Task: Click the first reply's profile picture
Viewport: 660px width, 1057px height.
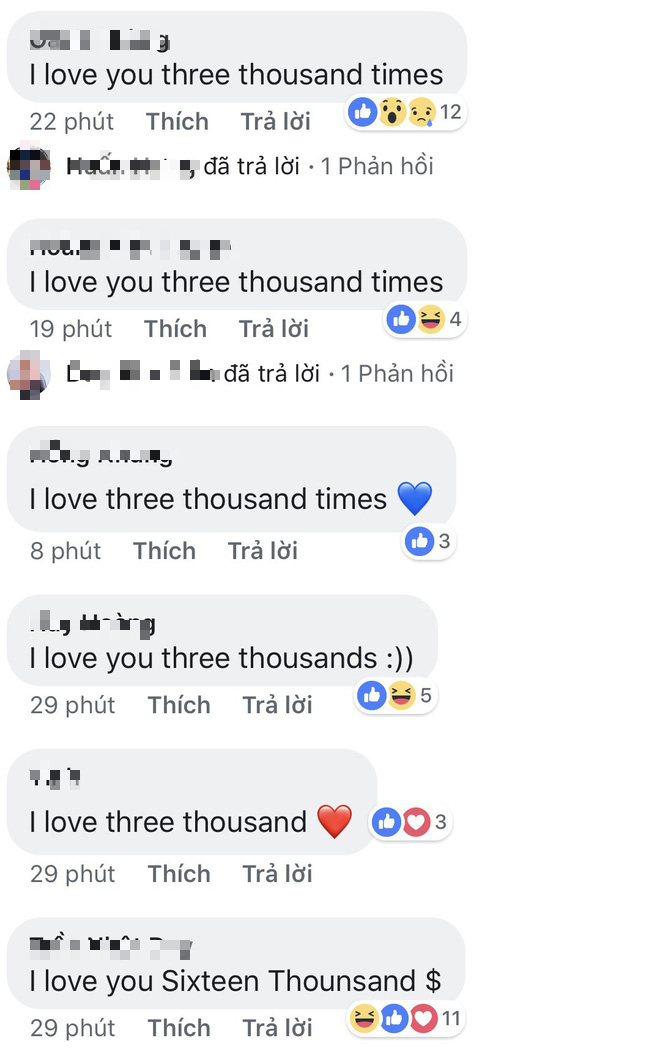Action: click(x=28, y=166)
